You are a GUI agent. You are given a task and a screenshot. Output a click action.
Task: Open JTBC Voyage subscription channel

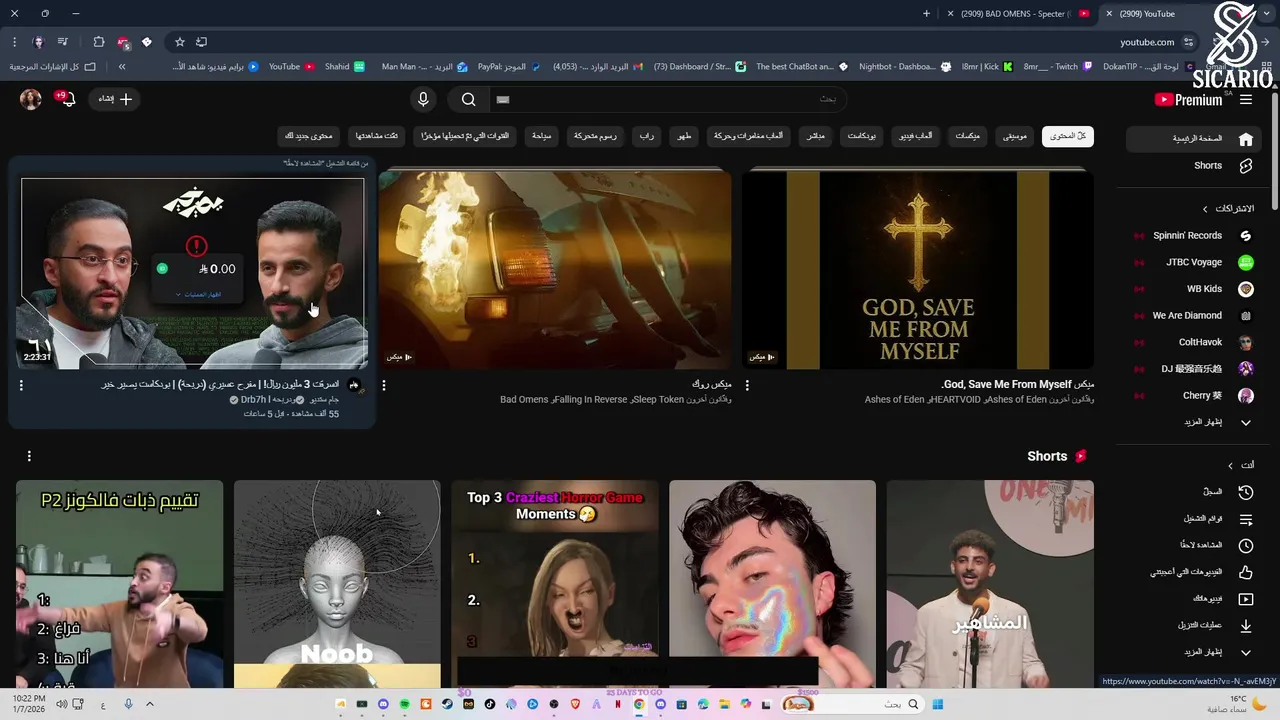click(1191, 262)
